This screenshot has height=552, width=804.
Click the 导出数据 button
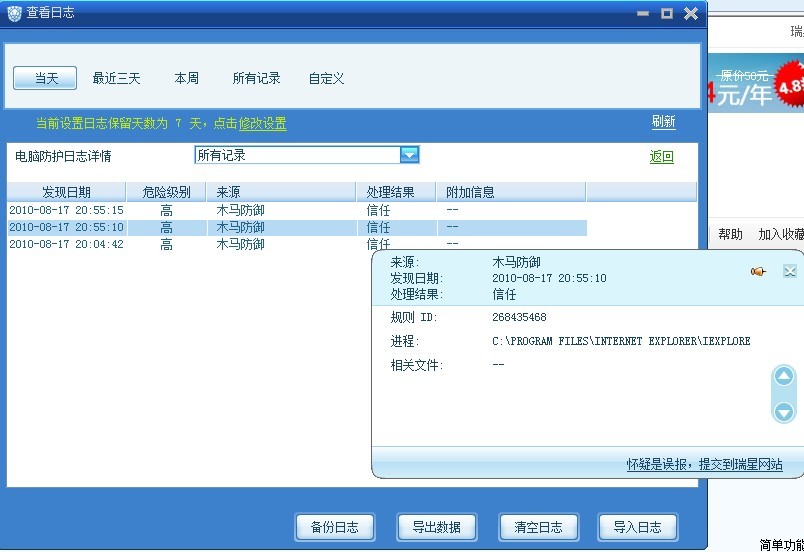437,527
